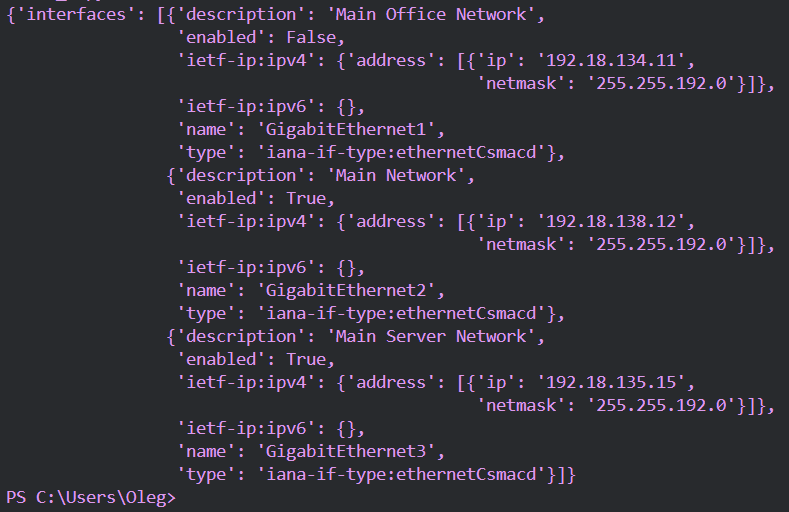Click the 'Main Office Network' description text
Viewport: 789px width, 512px height.
(431, 15)
